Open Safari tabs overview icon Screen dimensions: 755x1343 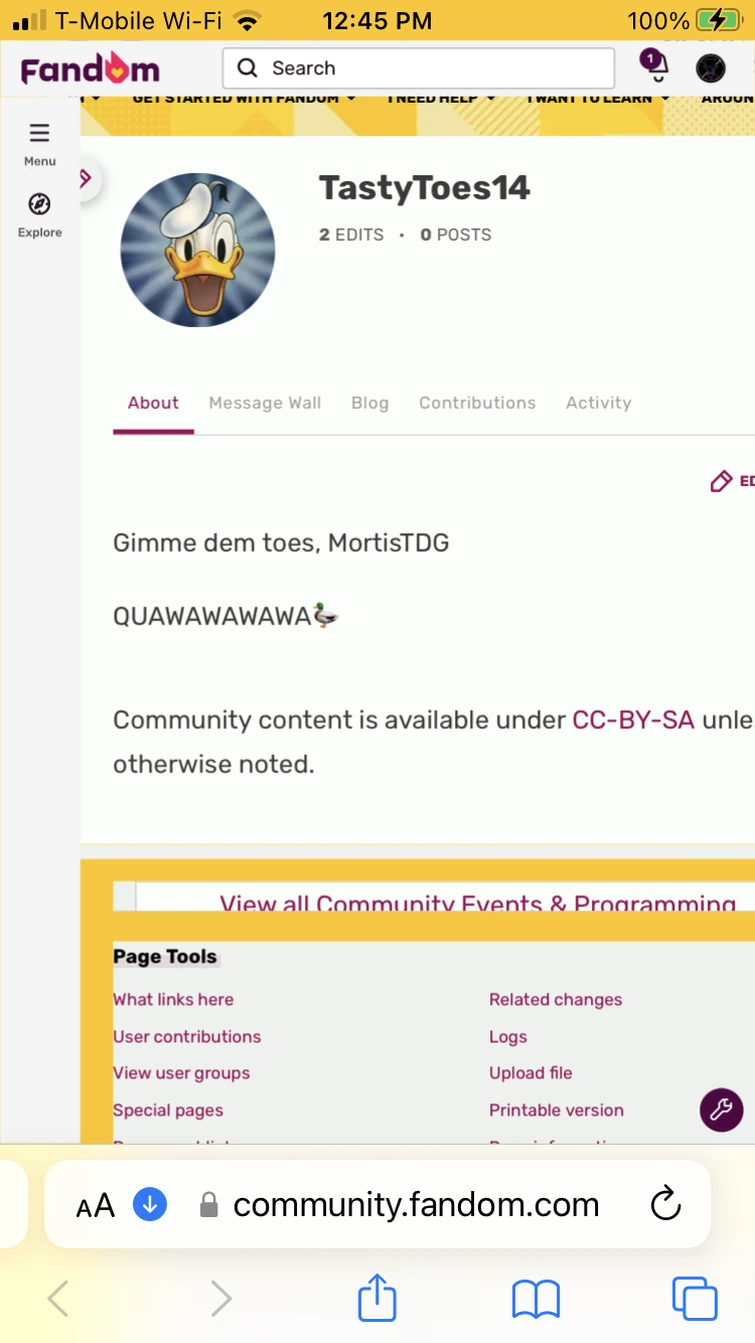[x=694, y=1299]
